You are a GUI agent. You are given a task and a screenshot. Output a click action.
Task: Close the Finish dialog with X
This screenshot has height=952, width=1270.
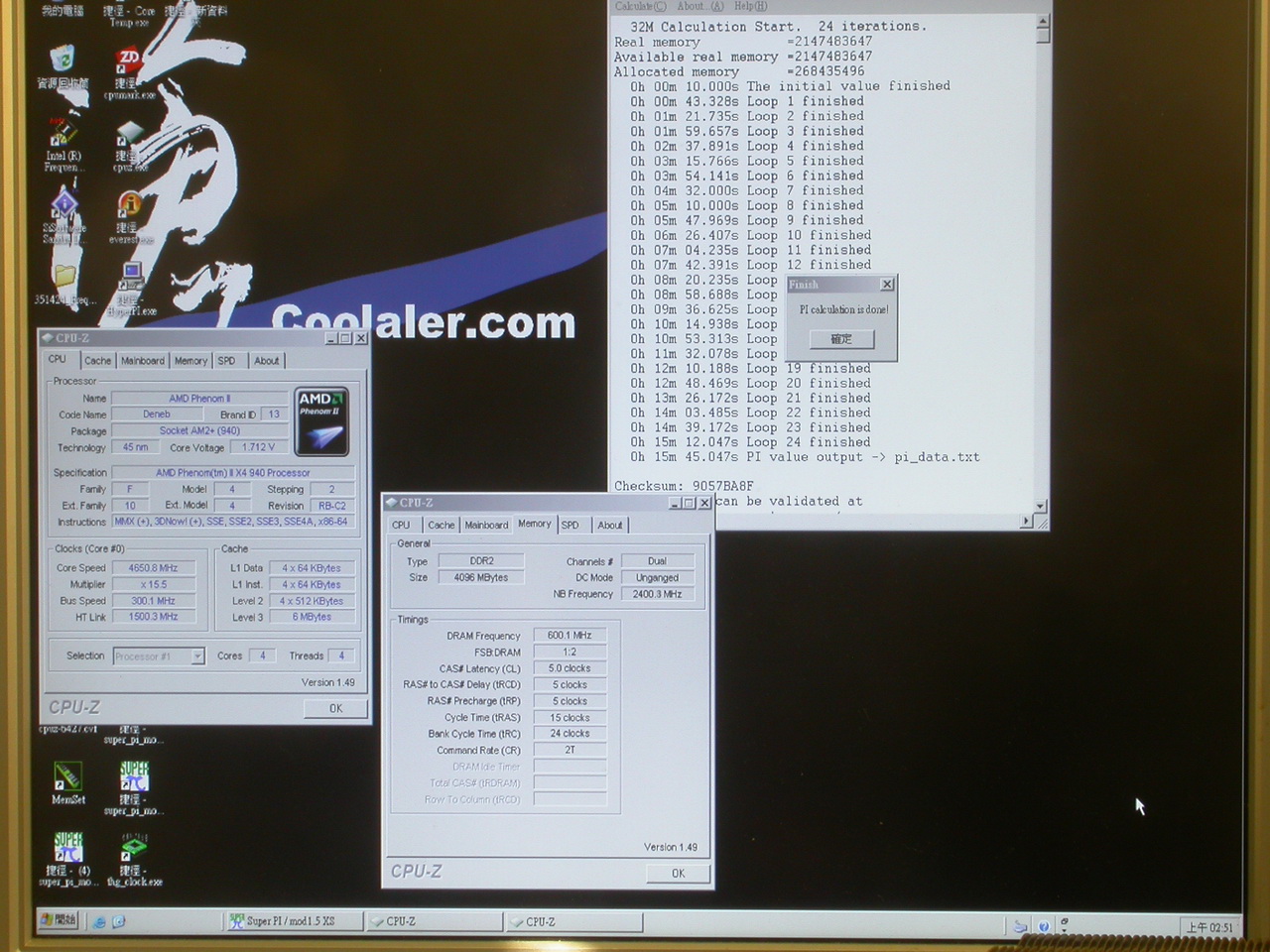[x=887, y=285]
